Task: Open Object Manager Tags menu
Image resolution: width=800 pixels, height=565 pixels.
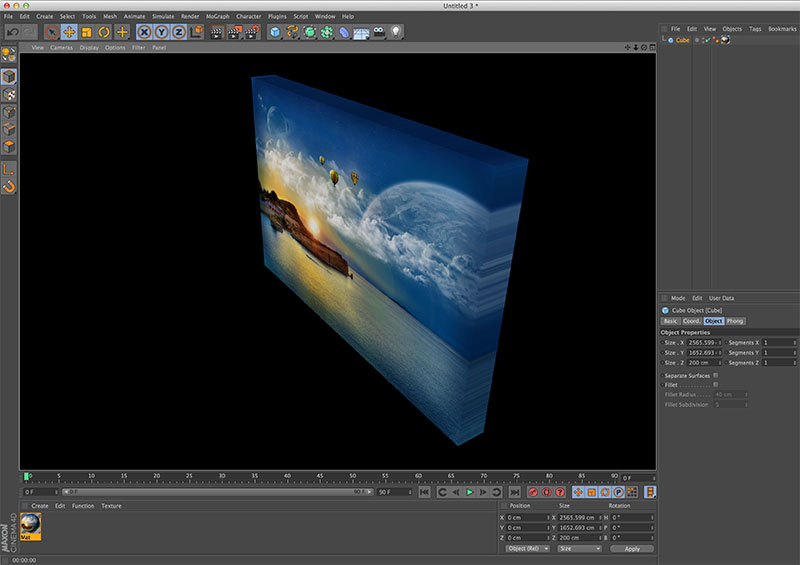Action: pos(755,29)
